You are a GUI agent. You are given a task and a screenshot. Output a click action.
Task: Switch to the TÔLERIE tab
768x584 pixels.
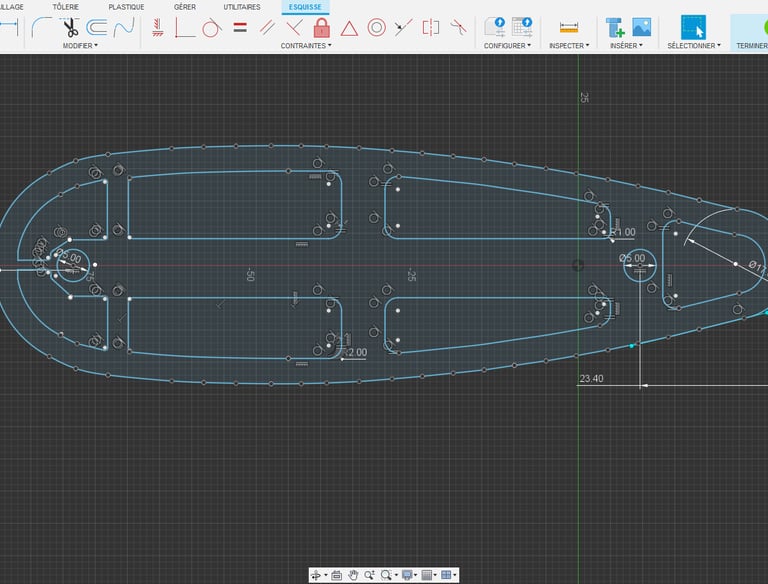(66, 7)
